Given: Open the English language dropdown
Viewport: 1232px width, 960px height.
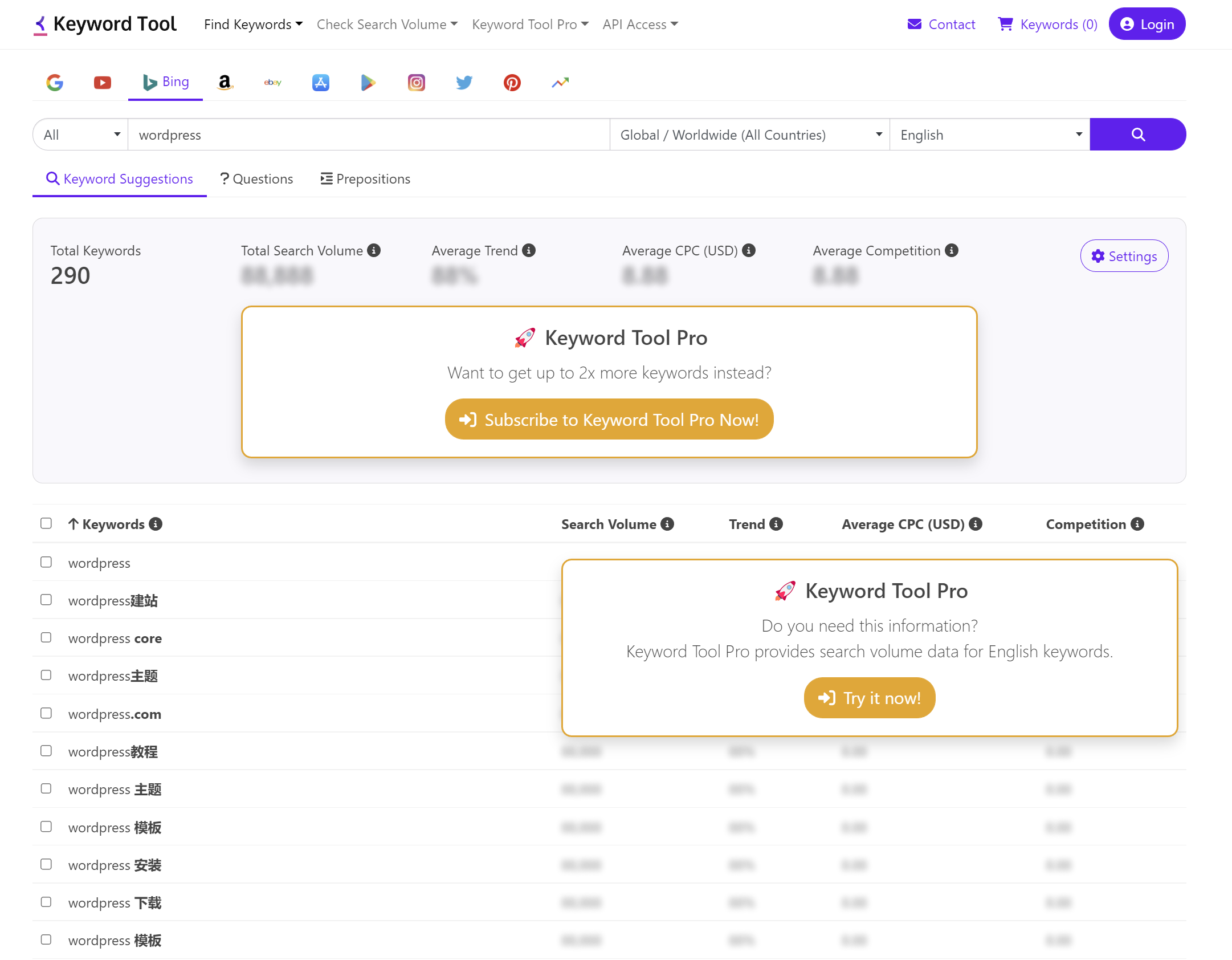Looking at the screenshot, I should pyautogui.click(x=990, y=135).
